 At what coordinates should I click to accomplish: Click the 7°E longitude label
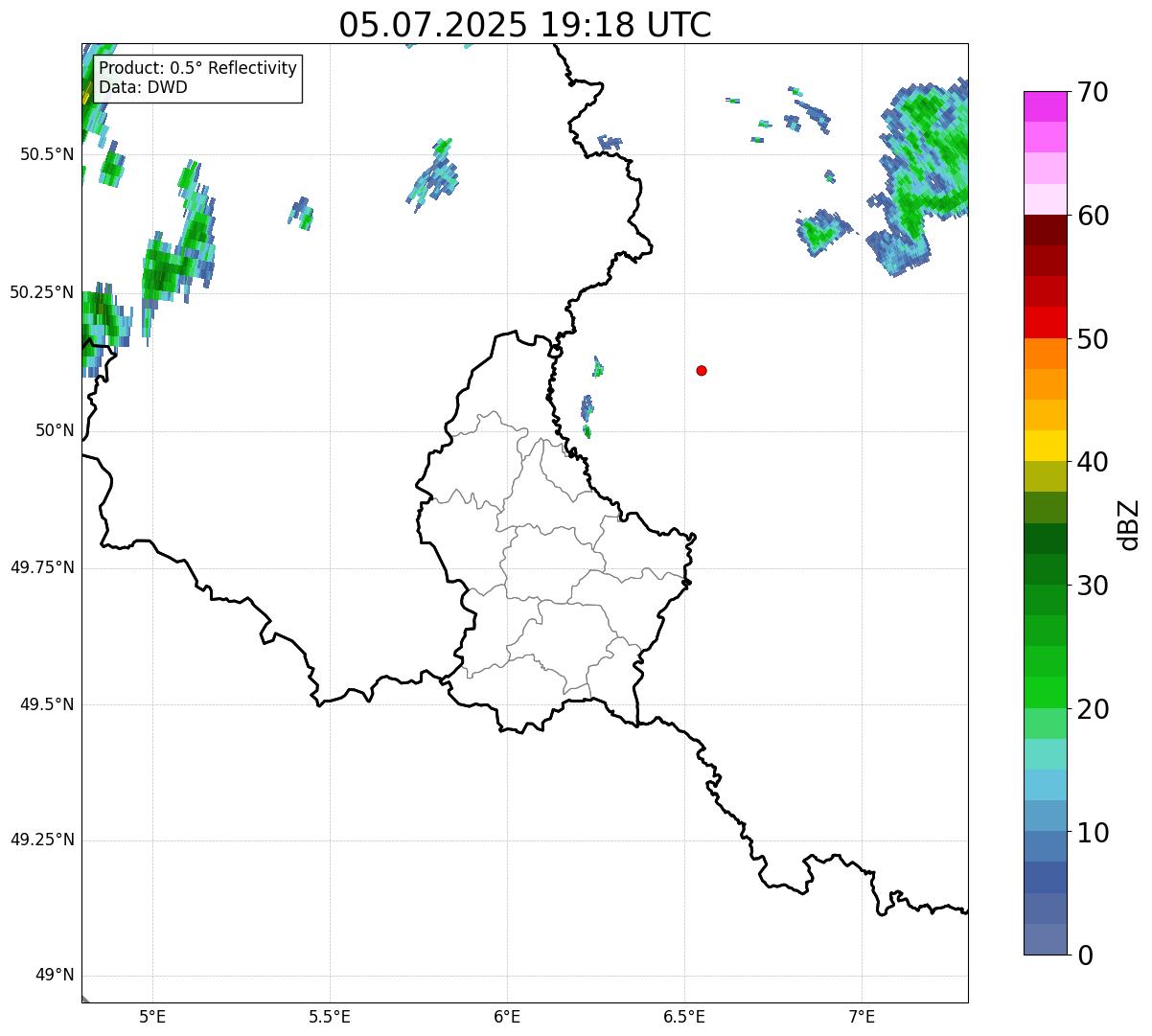(862, 1016)
